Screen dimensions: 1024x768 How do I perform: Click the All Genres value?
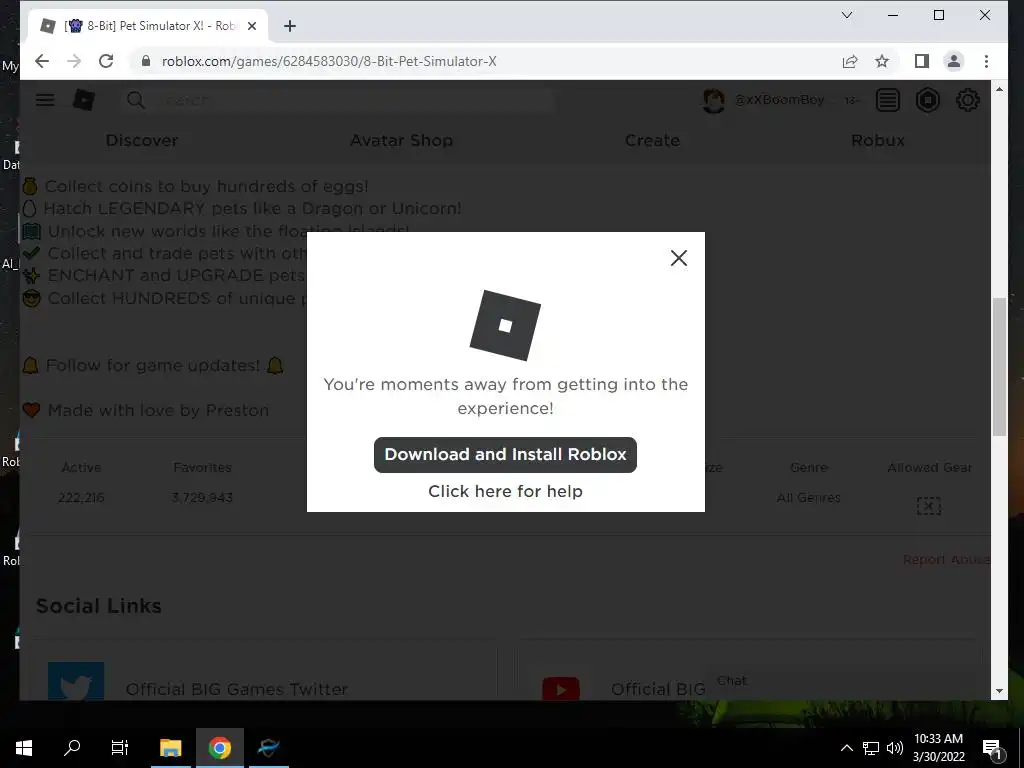[808, 498]
